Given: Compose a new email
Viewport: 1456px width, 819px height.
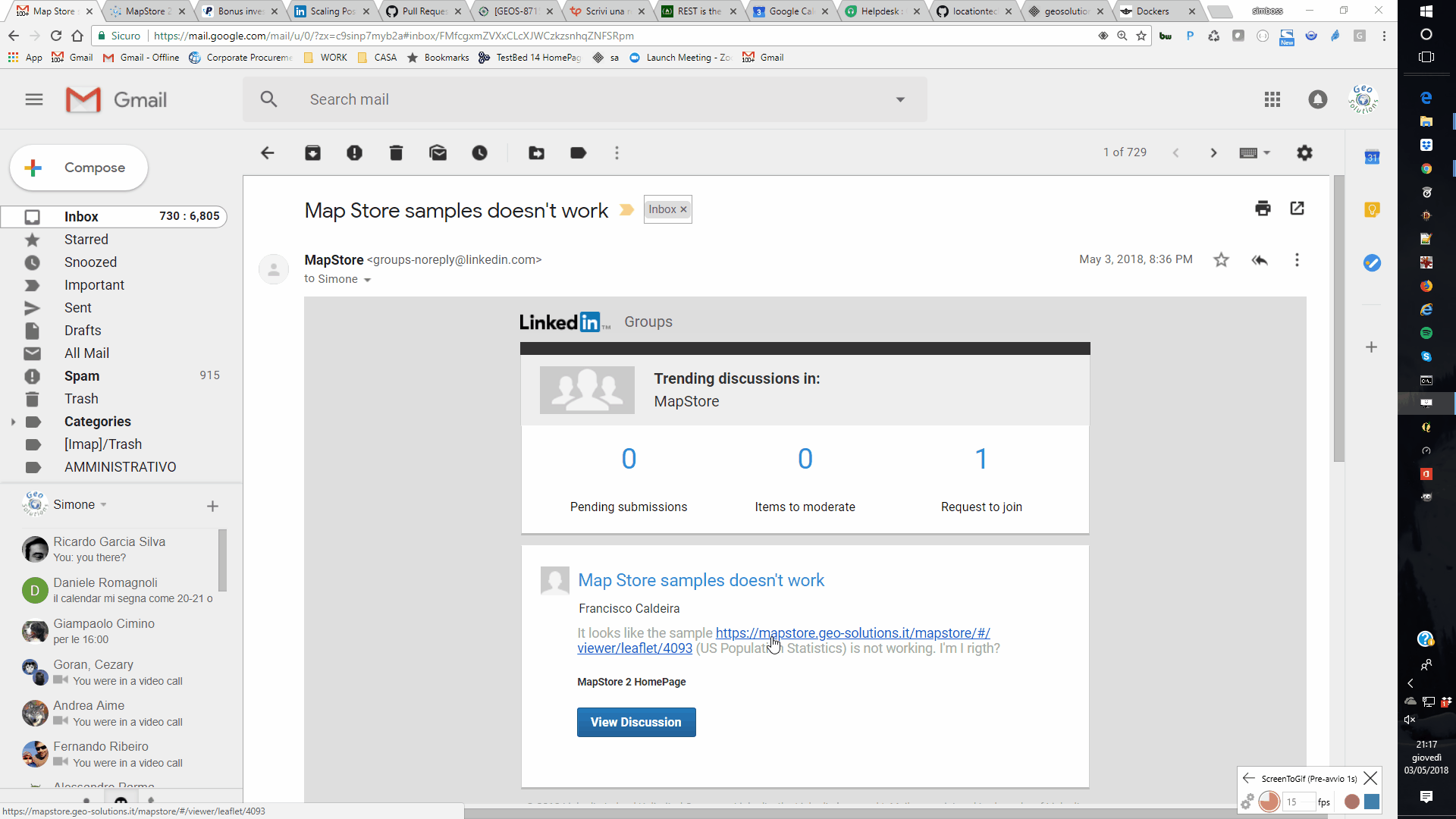Looking at the screenshot, I should coord(78,168).
